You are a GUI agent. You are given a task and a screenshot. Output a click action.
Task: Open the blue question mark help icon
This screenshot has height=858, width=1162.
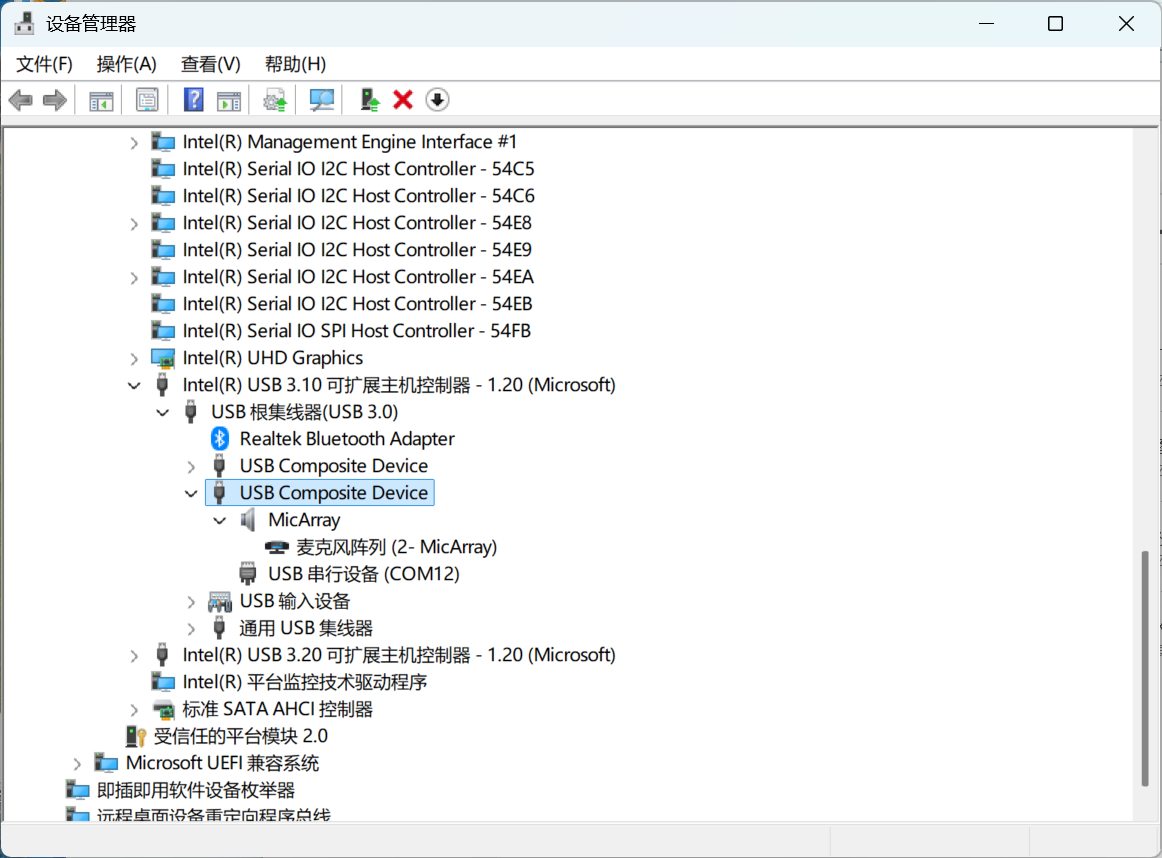pos(193,100)
